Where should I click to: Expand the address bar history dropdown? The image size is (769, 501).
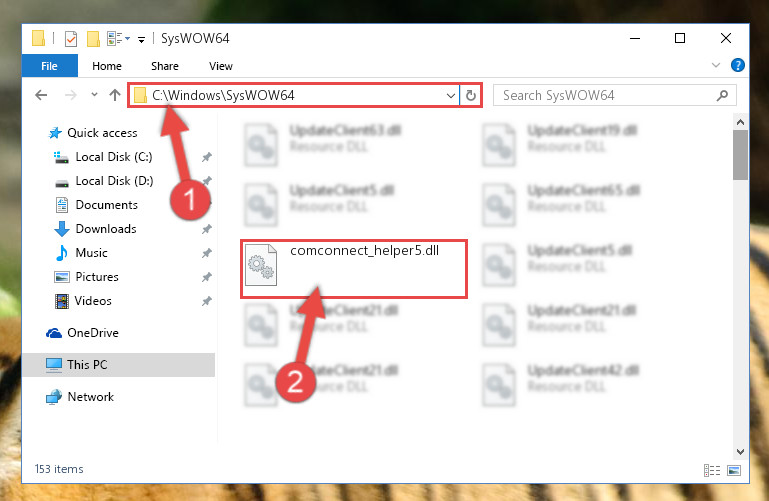click(451, 96)
